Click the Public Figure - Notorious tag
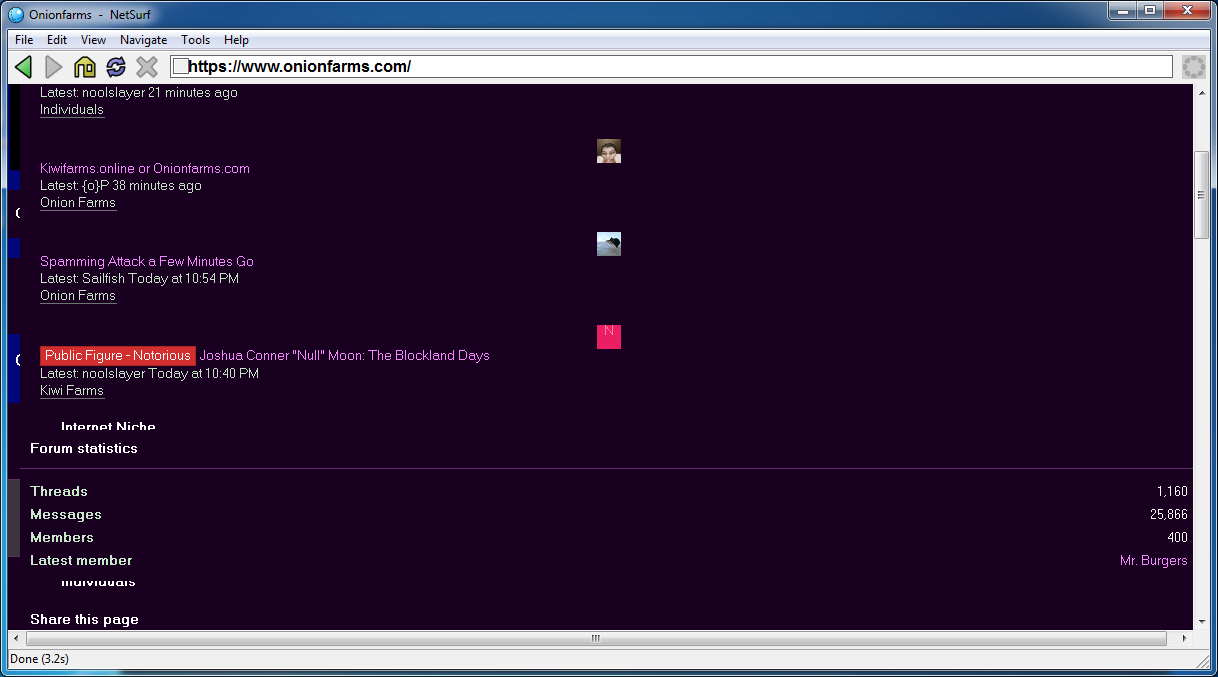The image size is (1218, 677). click(x=117, y=356)
